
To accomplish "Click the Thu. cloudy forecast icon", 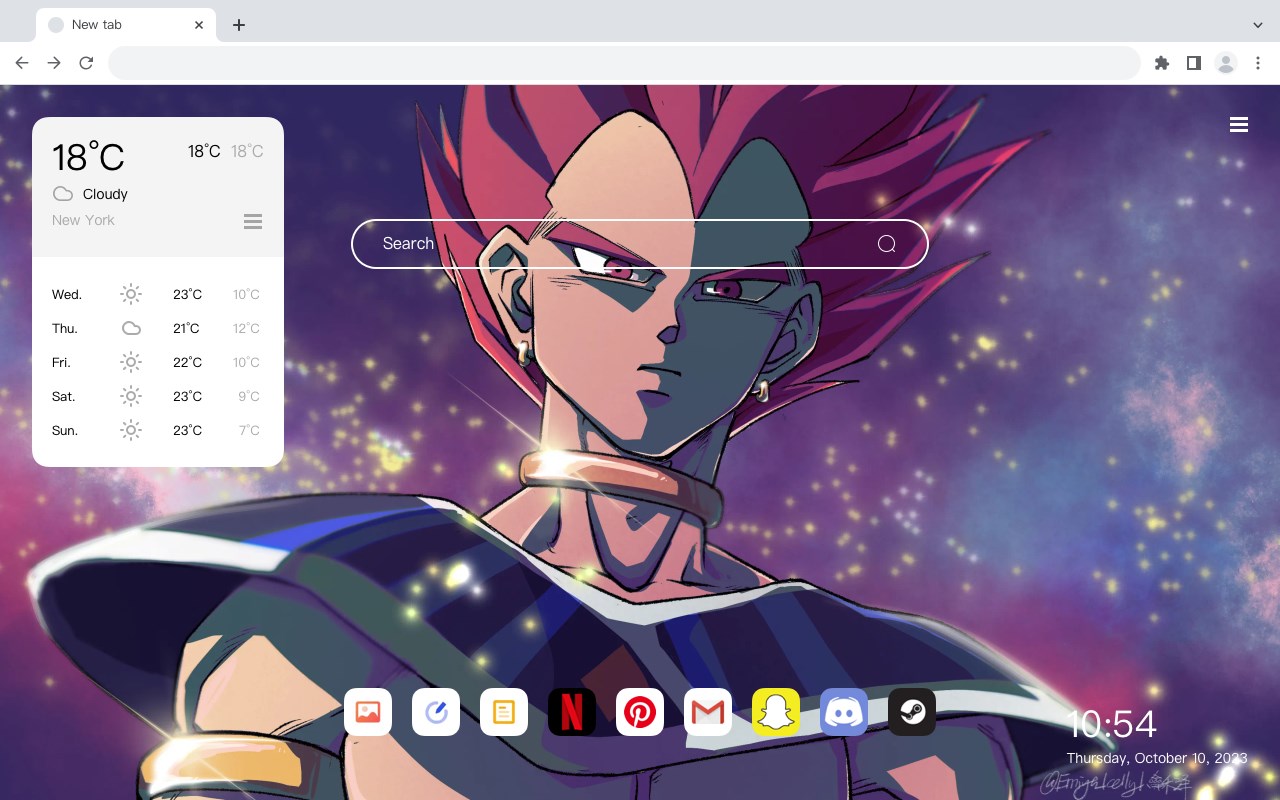I will pos(131,328).
